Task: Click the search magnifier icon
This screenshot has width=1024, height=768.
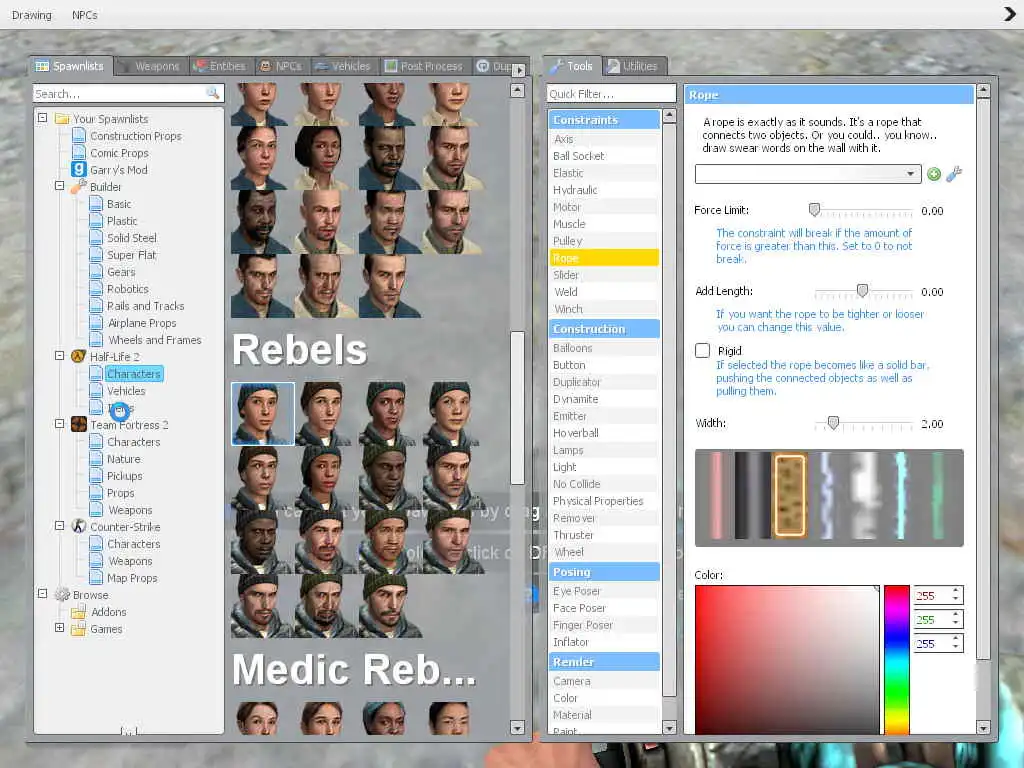Action: coord(213,93)
